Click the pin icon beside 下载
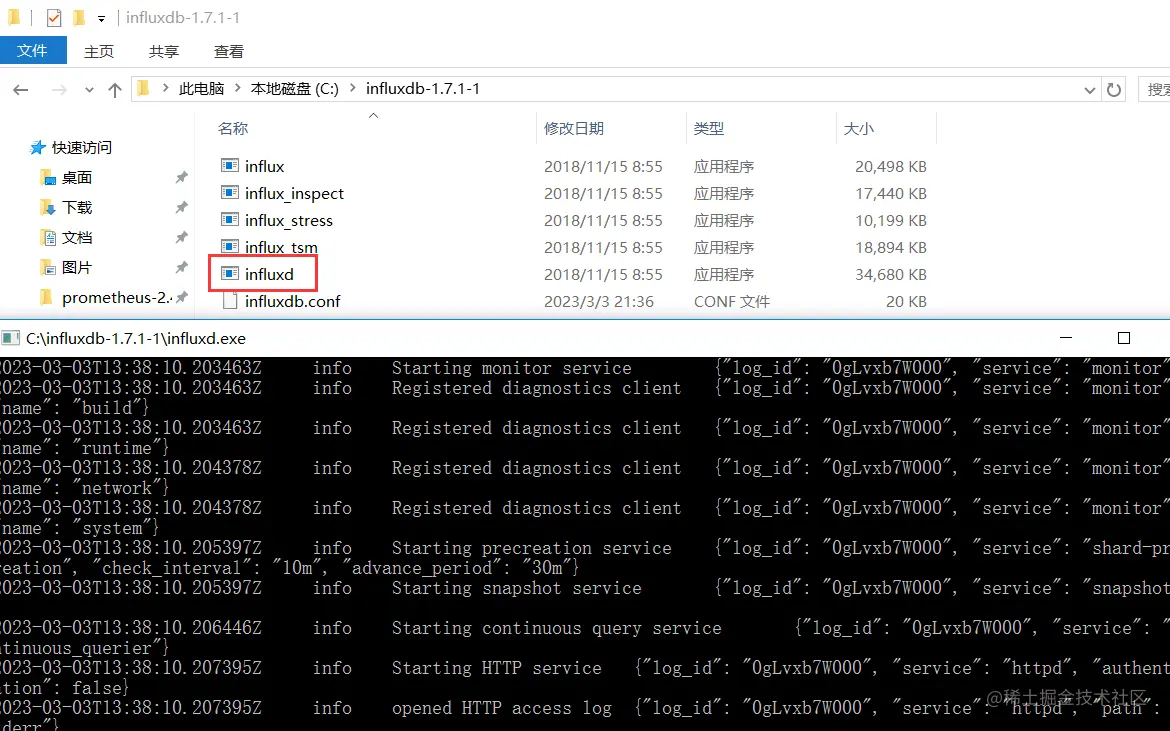 pos(181,207)
